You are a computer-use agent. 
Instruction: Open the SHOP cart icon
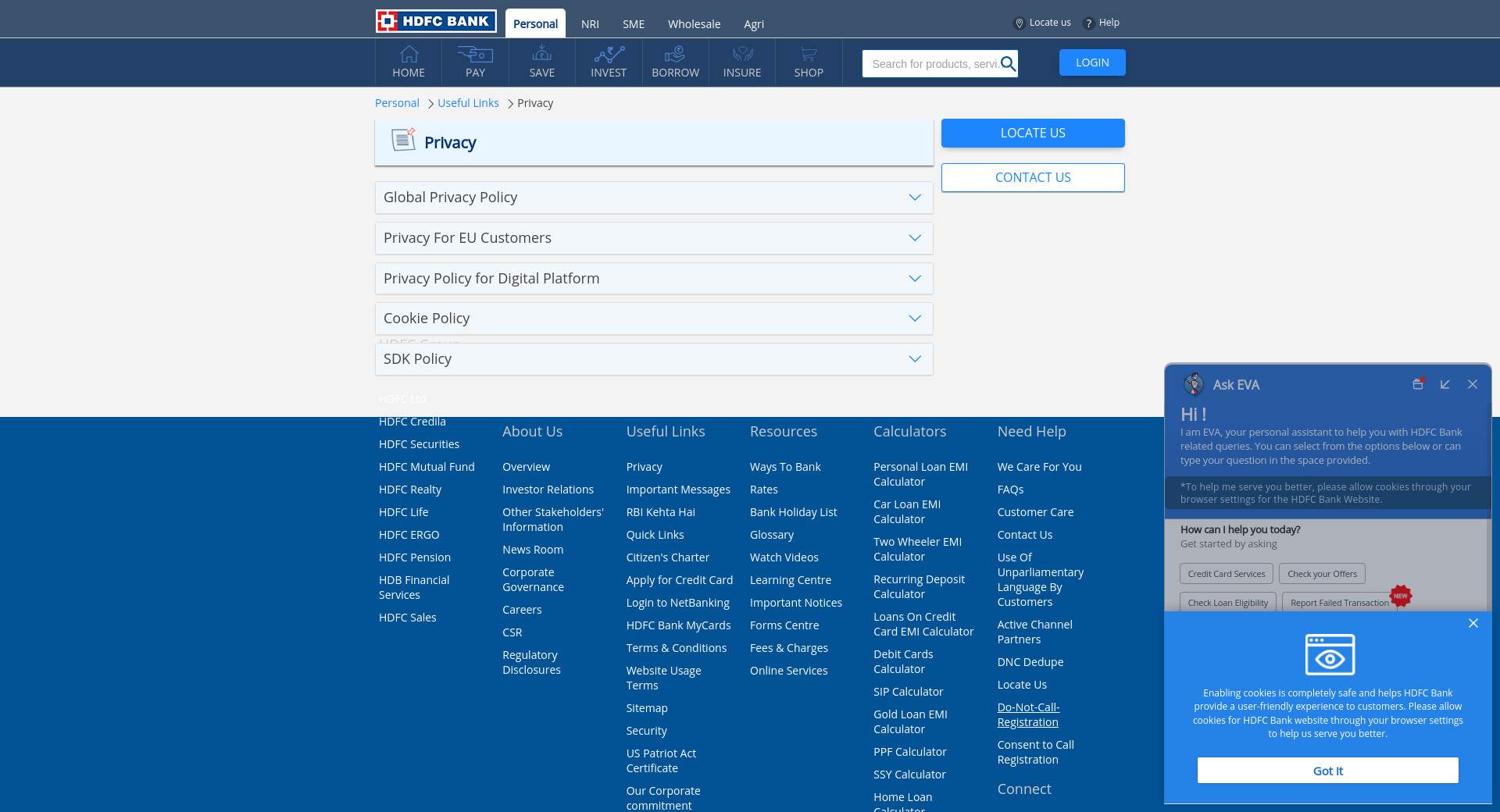[809, 55]
